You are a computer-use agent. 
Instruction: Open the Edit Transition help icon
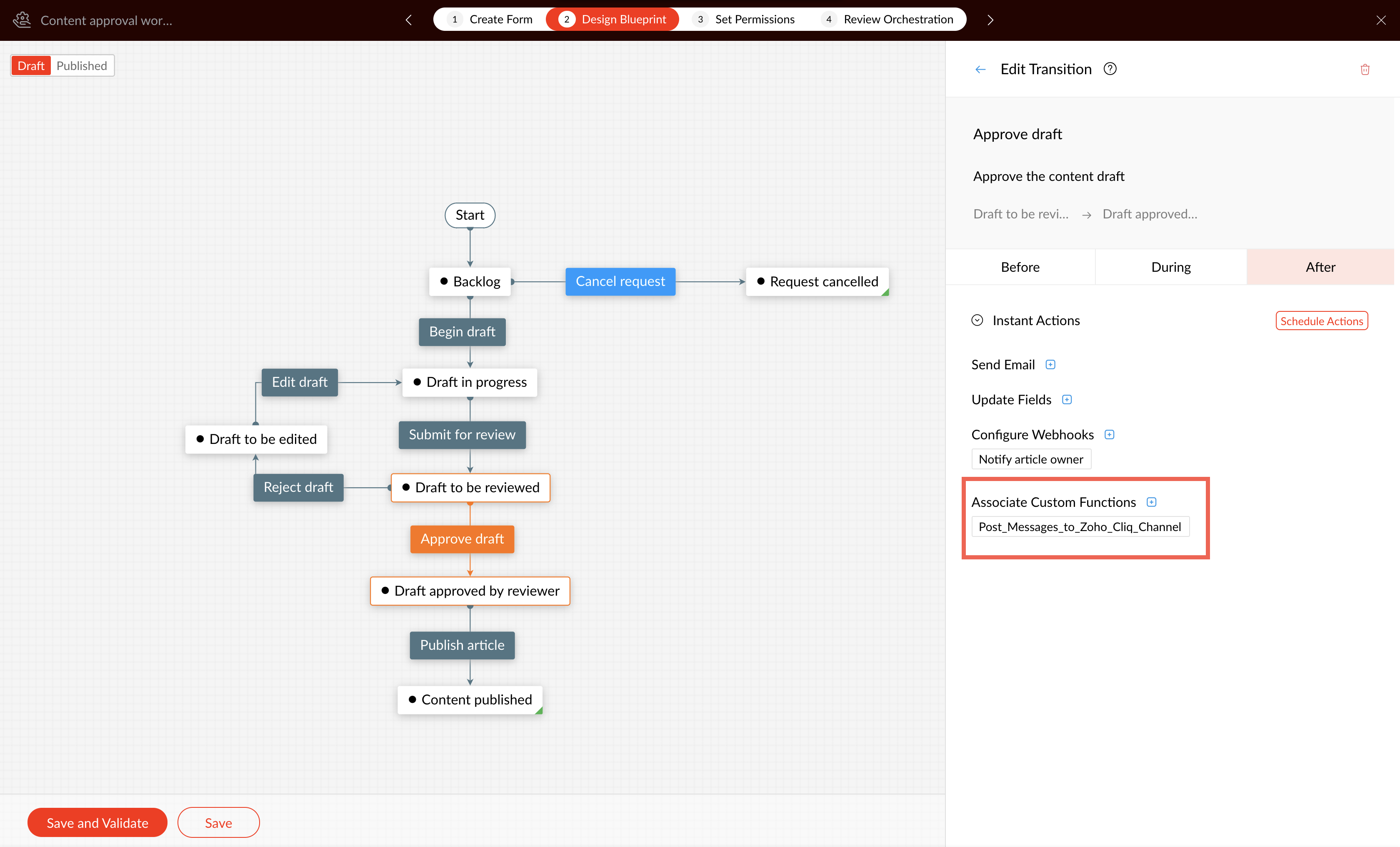coord(1110,69)
